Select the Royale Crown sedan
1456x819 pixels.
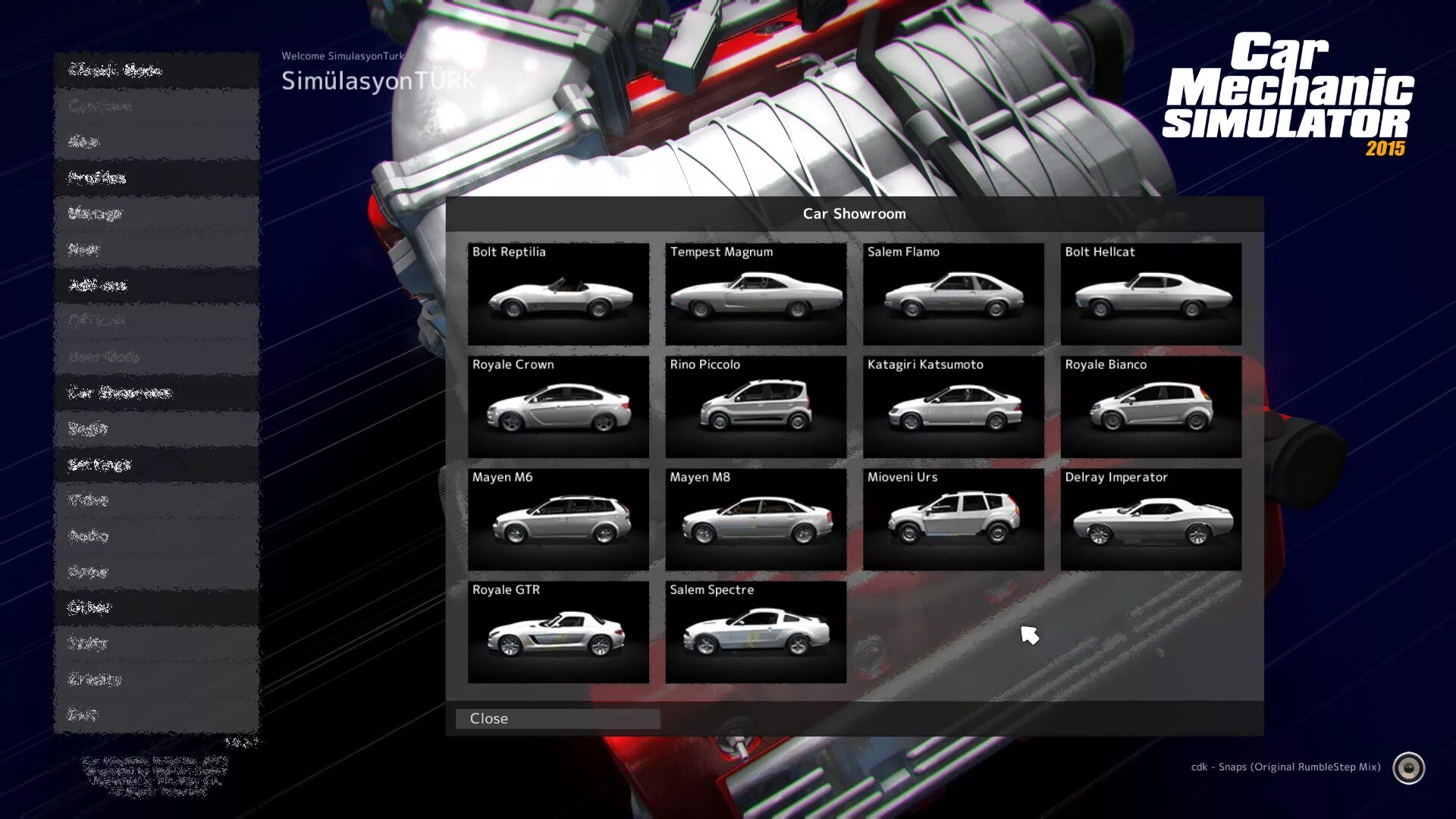point(558,407)
